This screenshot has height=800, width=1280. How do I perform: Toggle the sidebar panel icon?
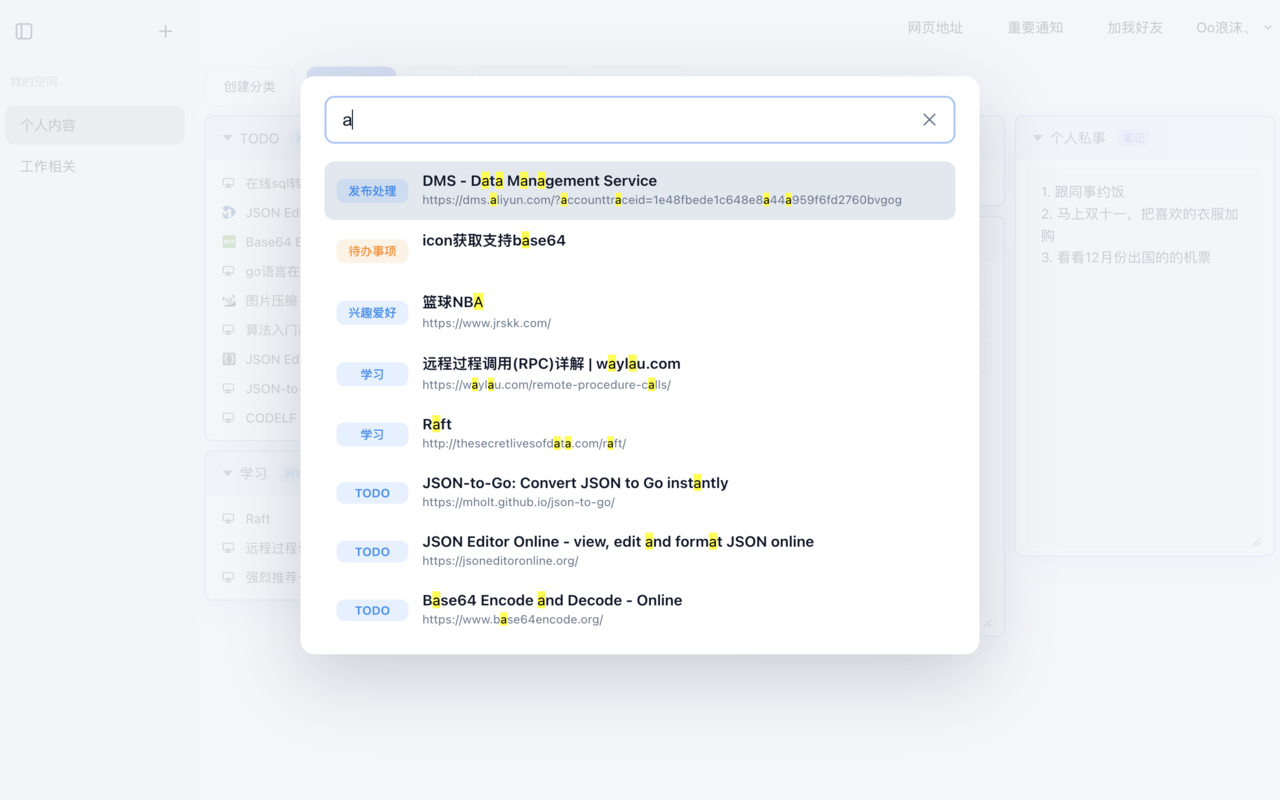click(24, 31)
